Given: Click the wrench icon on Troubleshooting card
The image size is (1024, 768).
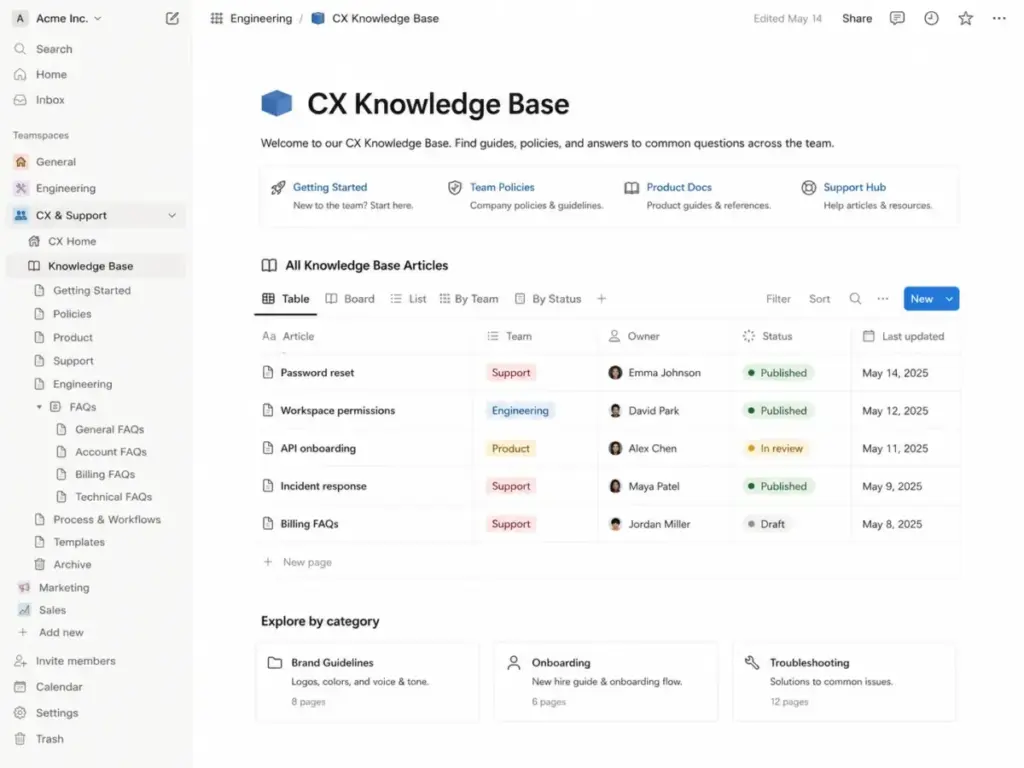Looking at the screenshot, I should click(752, 663).
